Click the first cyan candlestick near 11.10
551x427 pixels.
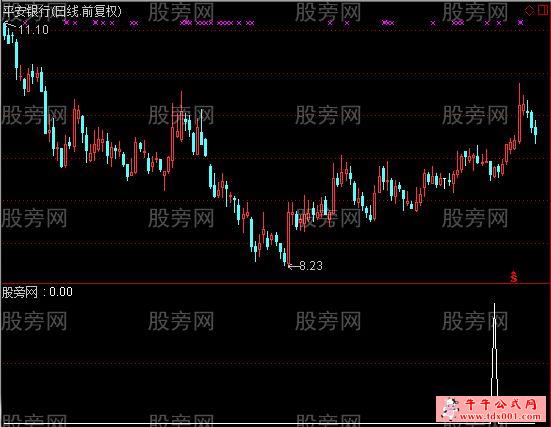5,30
